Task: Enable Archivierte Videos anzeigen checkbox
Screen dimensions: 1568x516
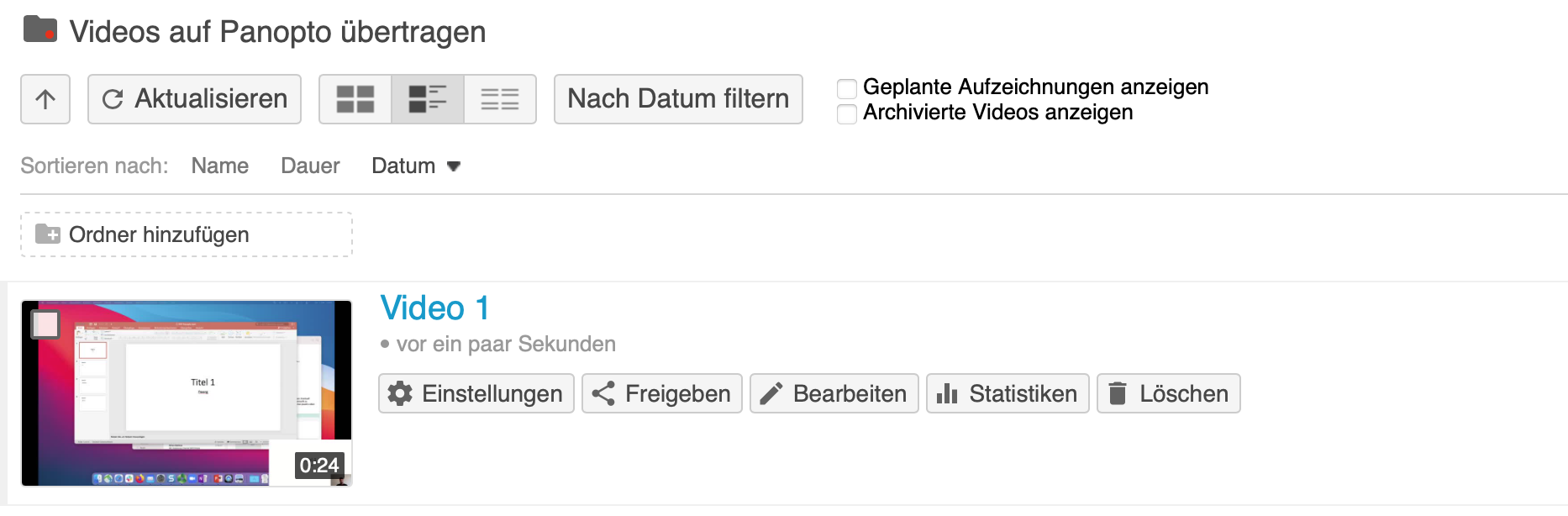Action: pos(847,113)
